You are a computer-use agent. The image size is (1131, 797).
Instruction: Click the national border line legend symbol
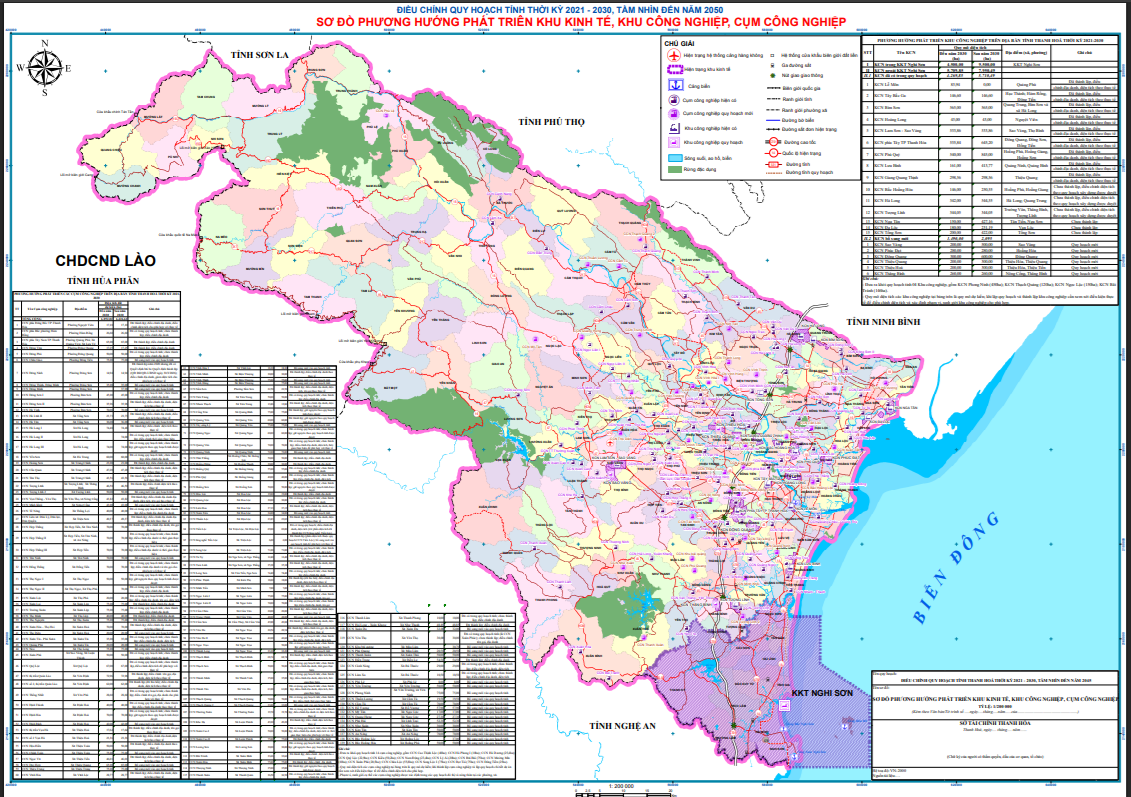click(x=773, y=88)
